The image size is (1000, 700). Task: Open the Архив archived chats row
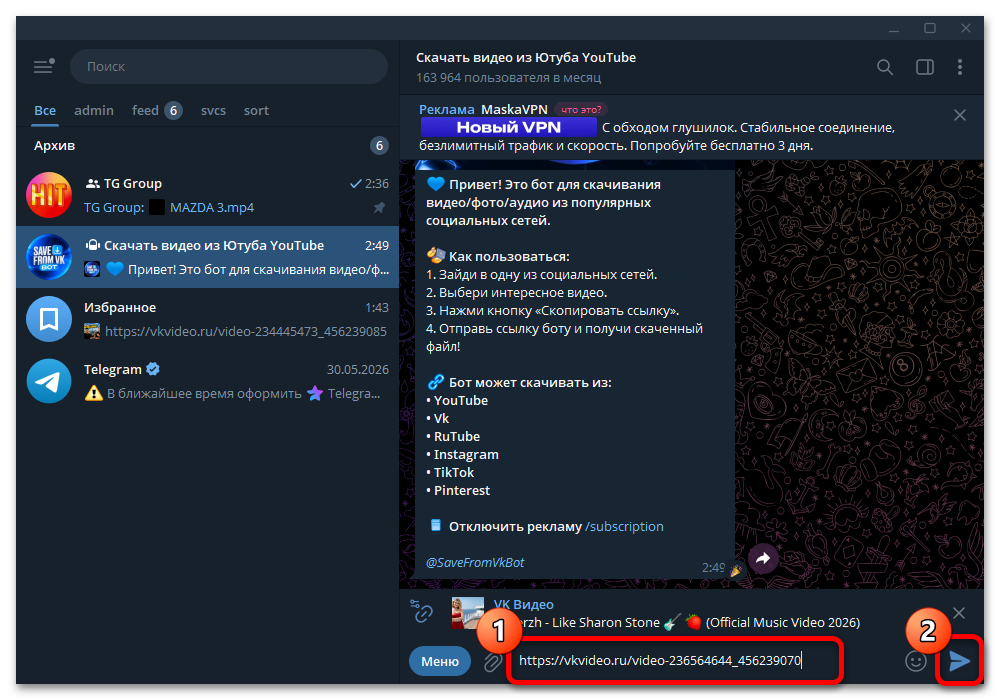(208, 145)
